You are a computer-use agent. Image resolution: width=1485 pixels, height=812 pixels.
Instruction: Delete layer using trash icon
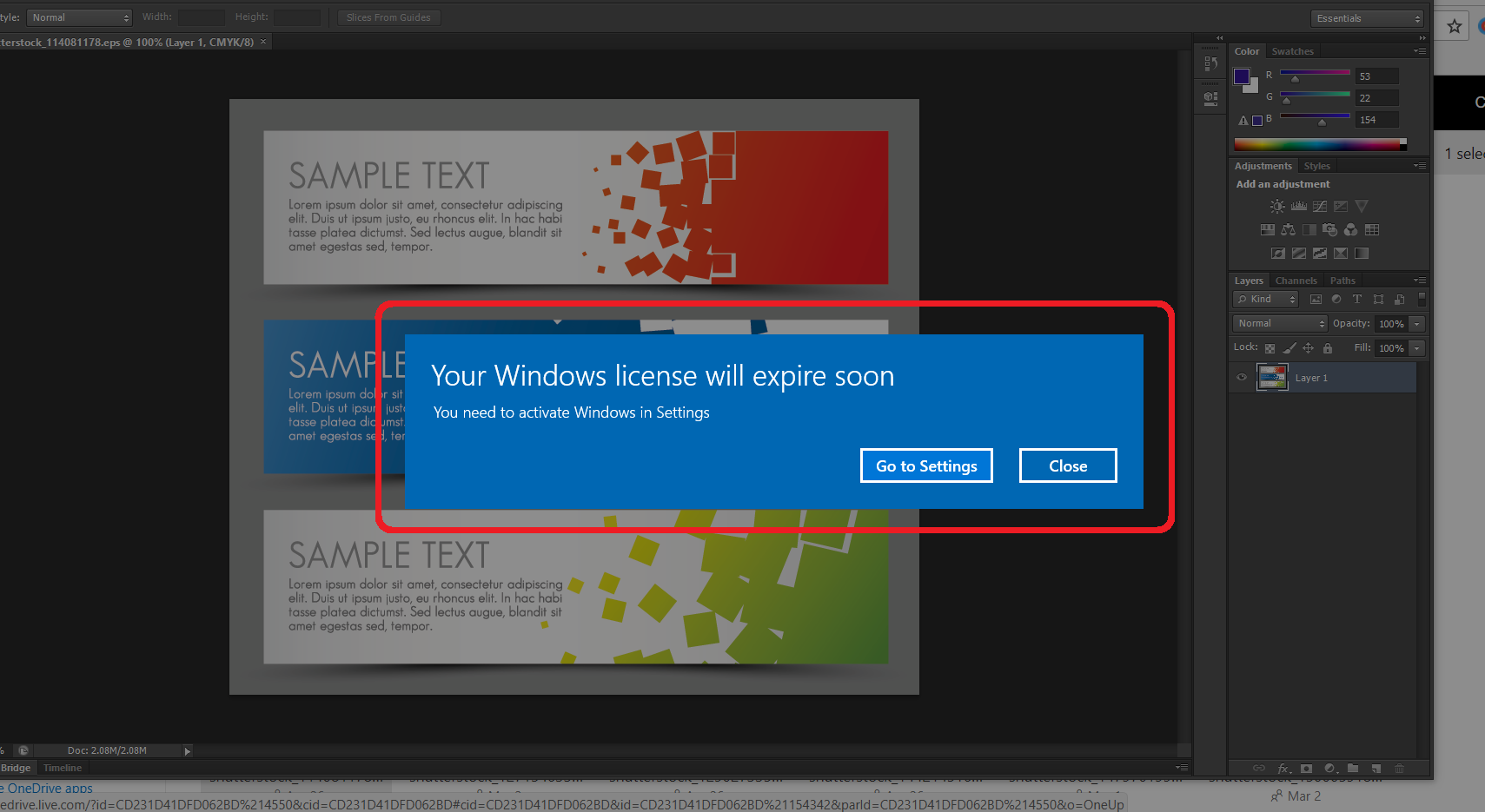tap(1399, 769)
